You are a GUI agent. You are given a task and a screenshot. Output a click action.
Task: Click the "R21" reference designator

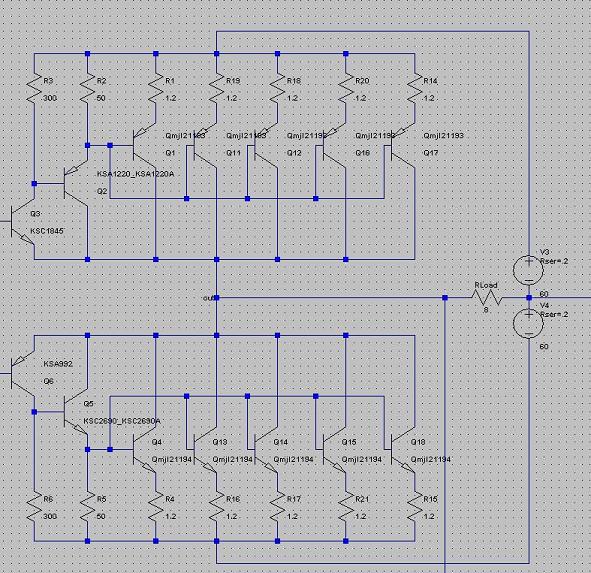pos(362,499)
